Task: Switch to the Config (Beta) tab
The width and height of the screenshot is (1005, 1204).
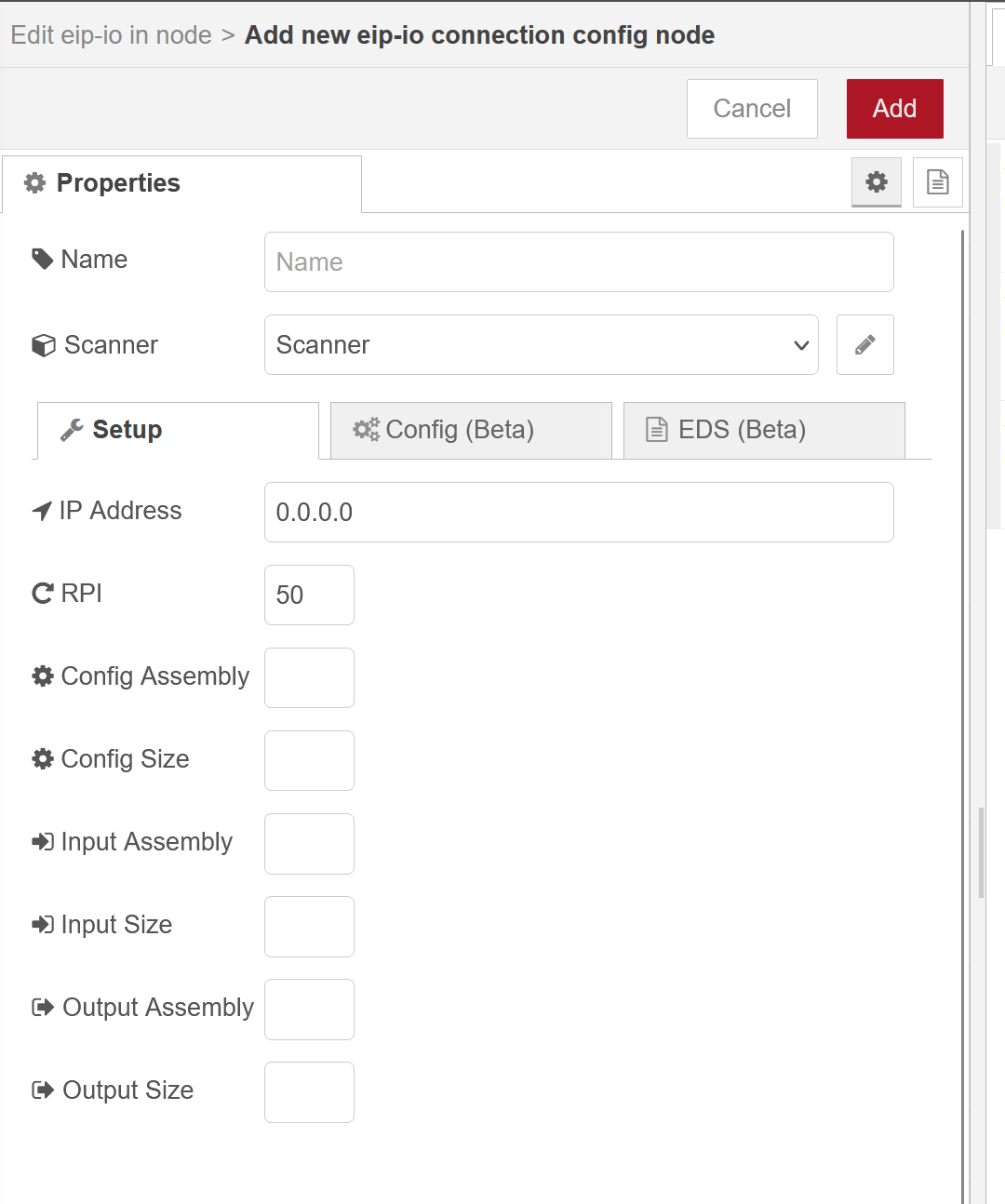Action: coord(471,430)
